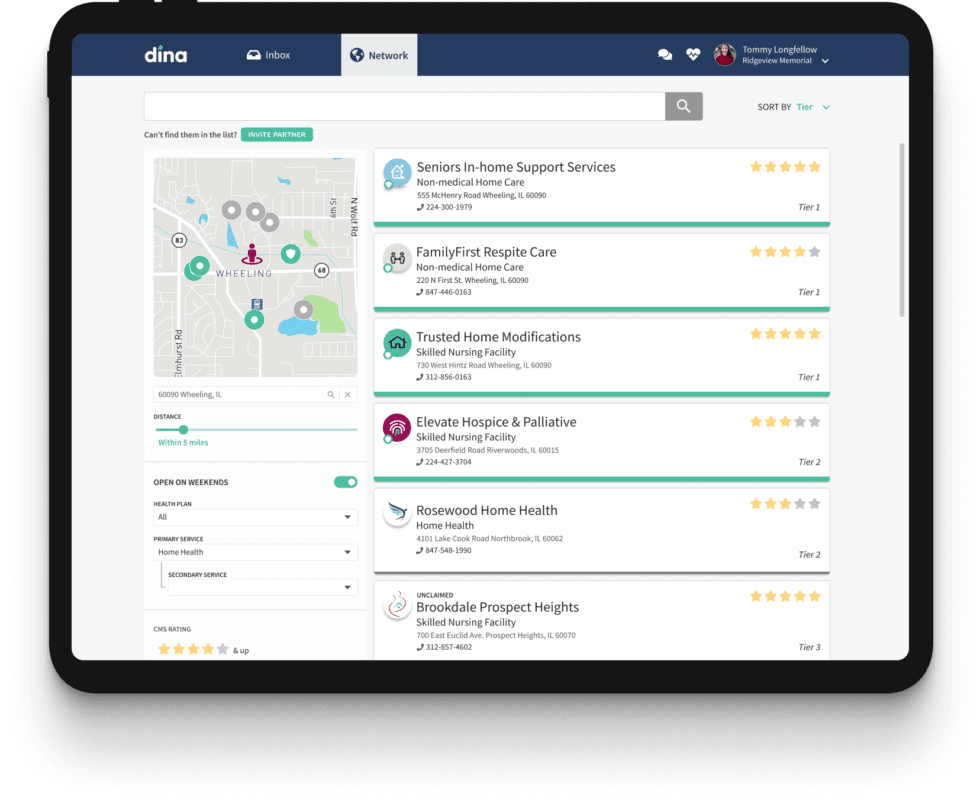Clear the 60090 Wheeling location field
This screenshot has height=800, width=980.
coord(347,394)
